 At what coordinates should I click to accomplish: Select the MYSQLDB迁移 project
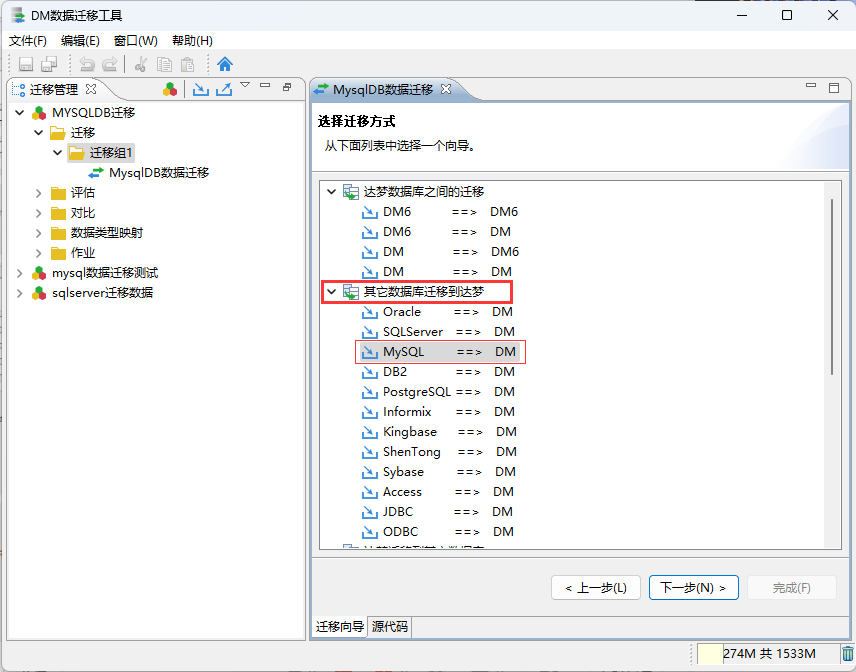84,113
